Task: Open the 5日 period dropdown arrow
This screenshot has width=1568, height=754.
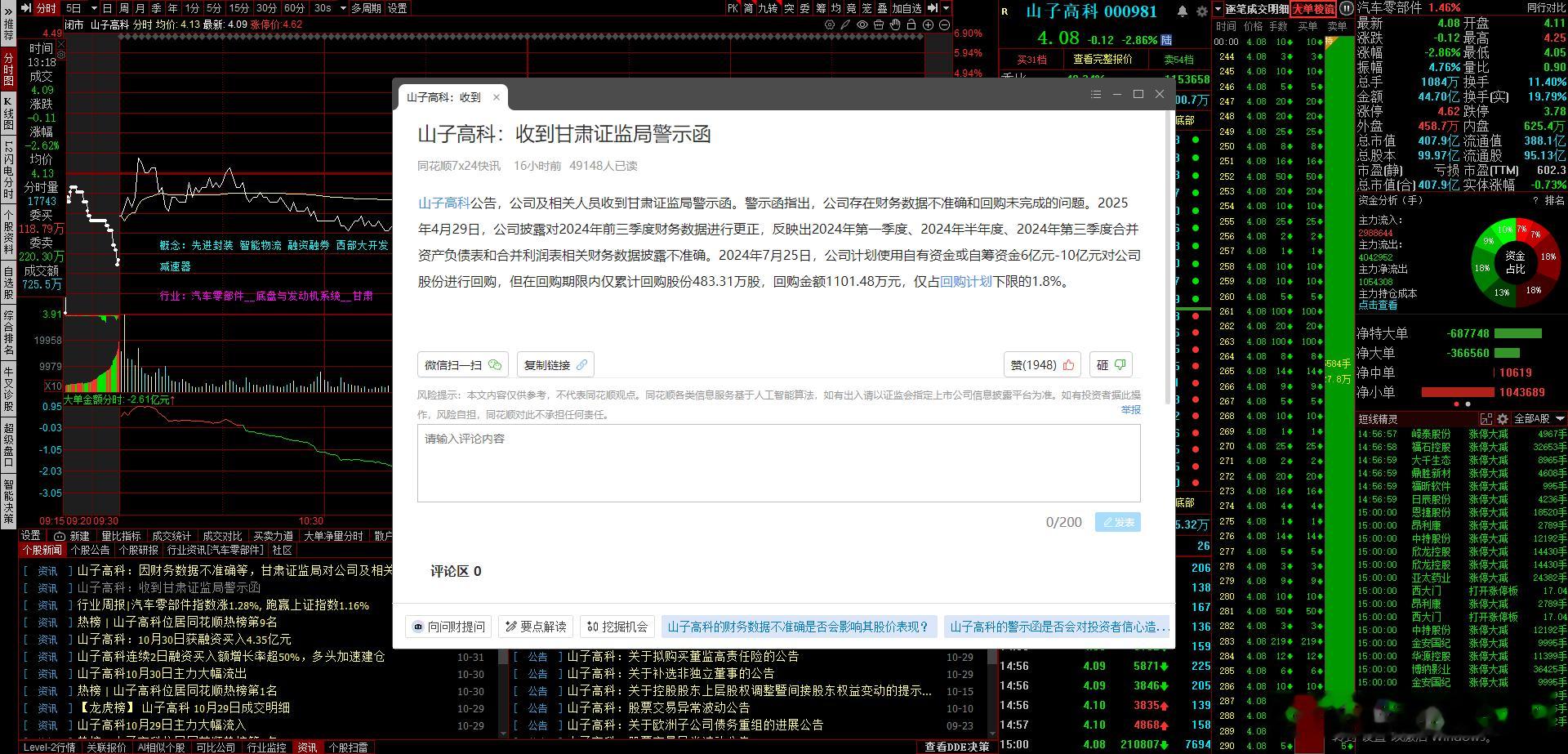Action: (x=94, y=8)
